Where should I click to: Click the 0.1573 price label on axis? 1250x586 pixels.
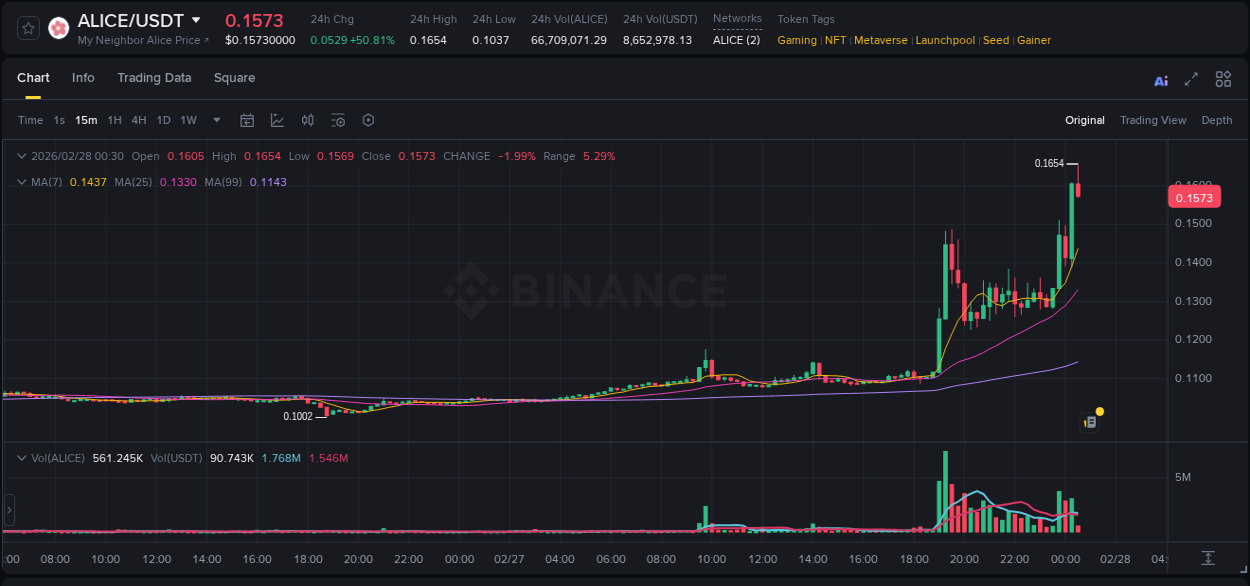point(1196,197)
